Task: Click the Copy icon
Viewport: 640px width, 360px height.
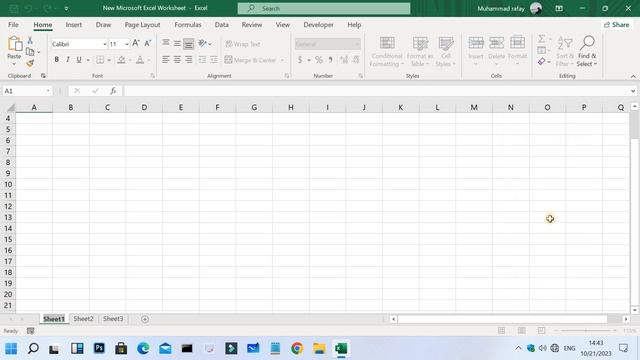Action: coord(30,52)
